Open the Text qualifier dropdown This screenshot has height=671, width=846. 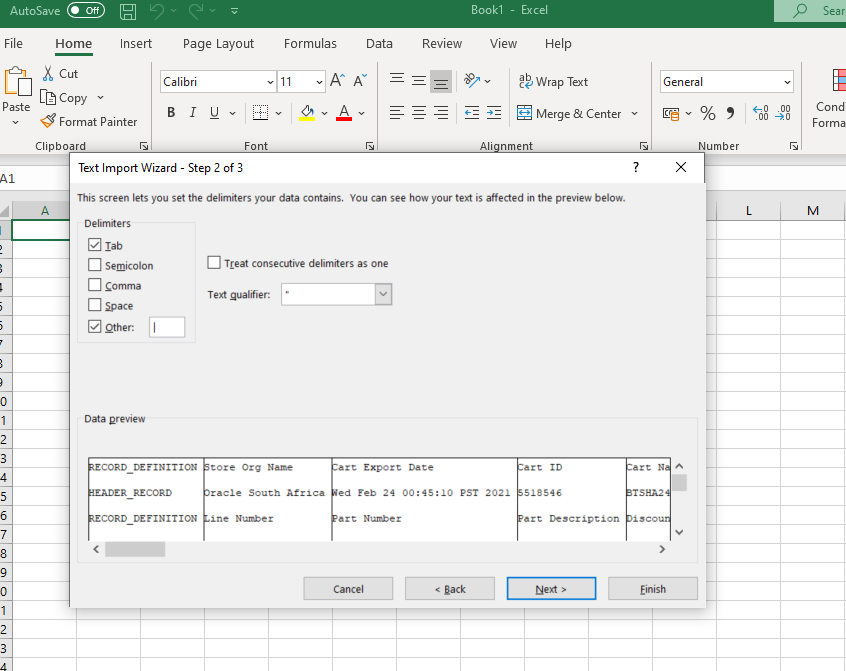(383, 294)
